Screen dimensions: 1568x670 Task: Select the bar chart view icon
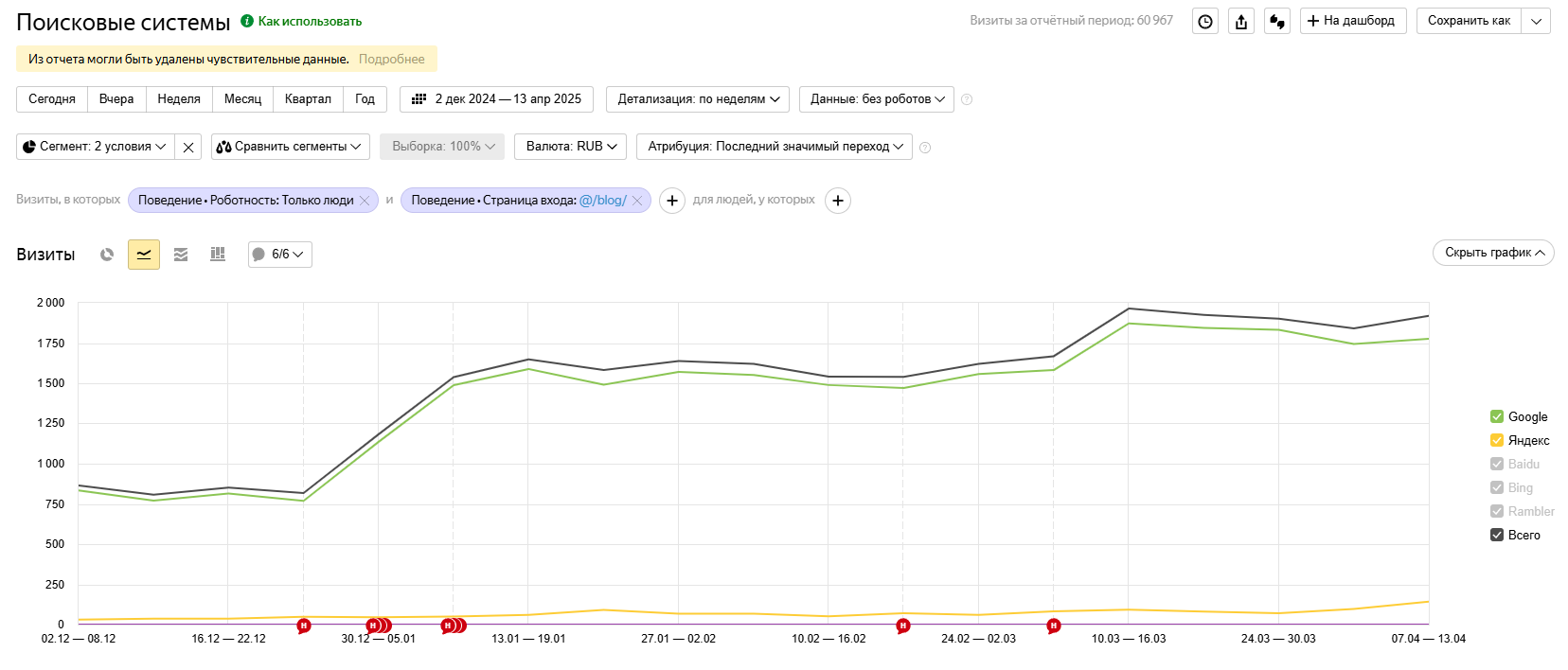218,255
